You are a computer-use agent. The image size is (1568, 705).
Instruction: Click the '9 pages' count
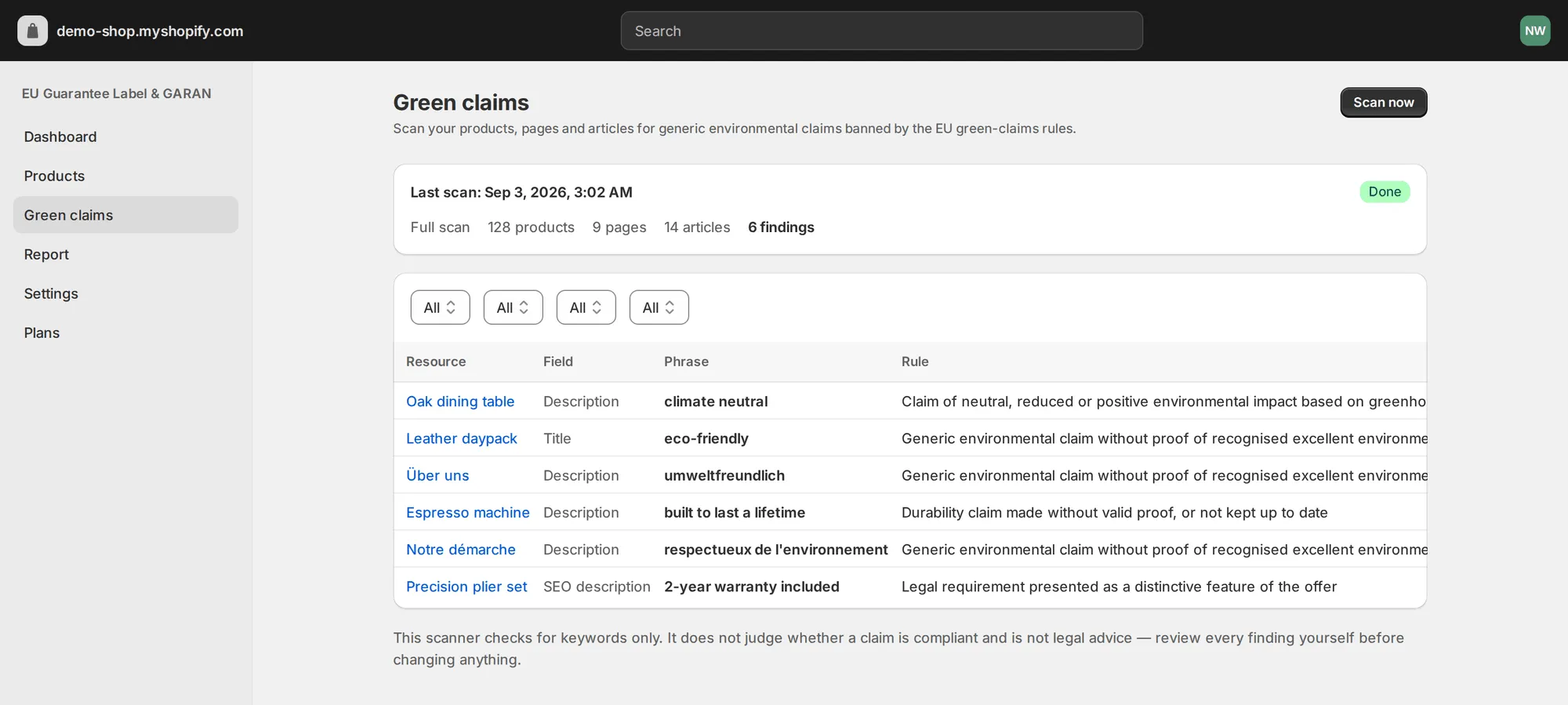click(619, 227)
